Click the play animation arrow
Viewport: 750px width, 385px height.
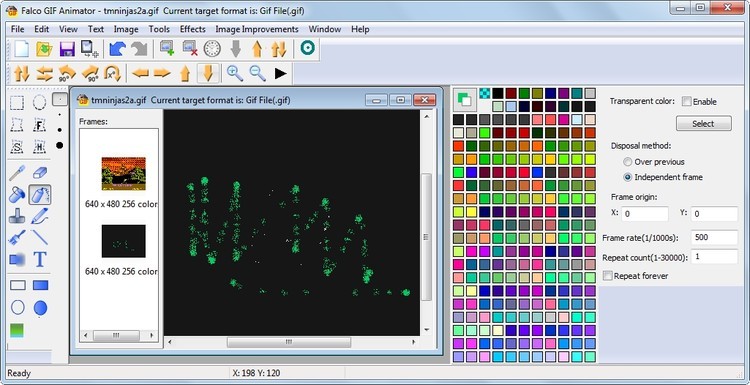click(280, 73)
